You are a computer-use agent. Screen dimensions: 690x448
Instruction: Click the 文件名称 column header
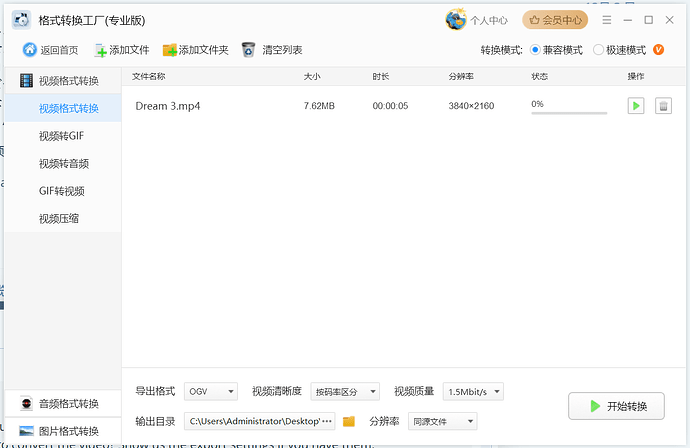(x=149, y=77)
